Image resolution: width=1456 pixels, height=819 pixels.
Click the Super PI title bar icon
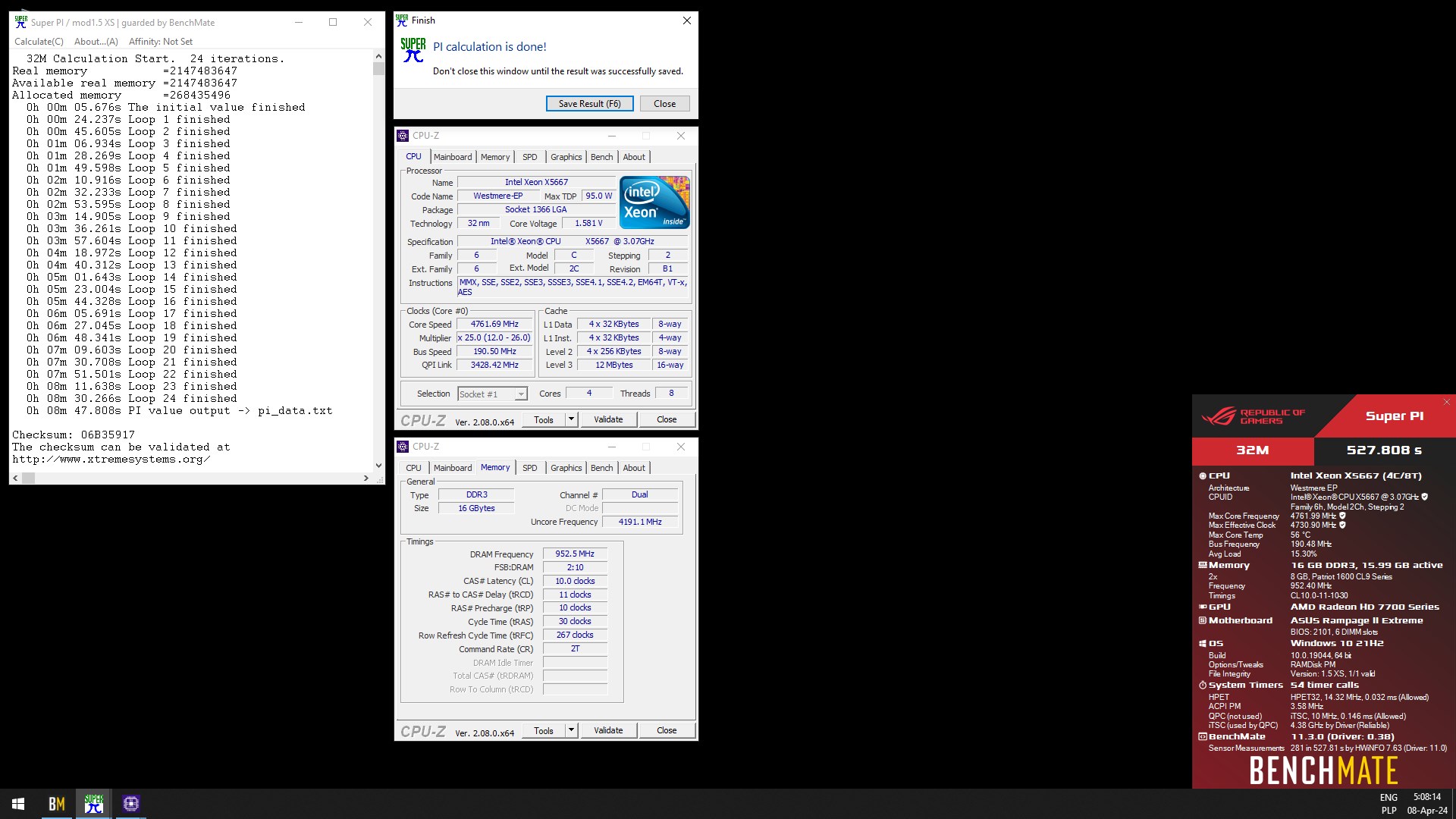[x=20, y=22]
